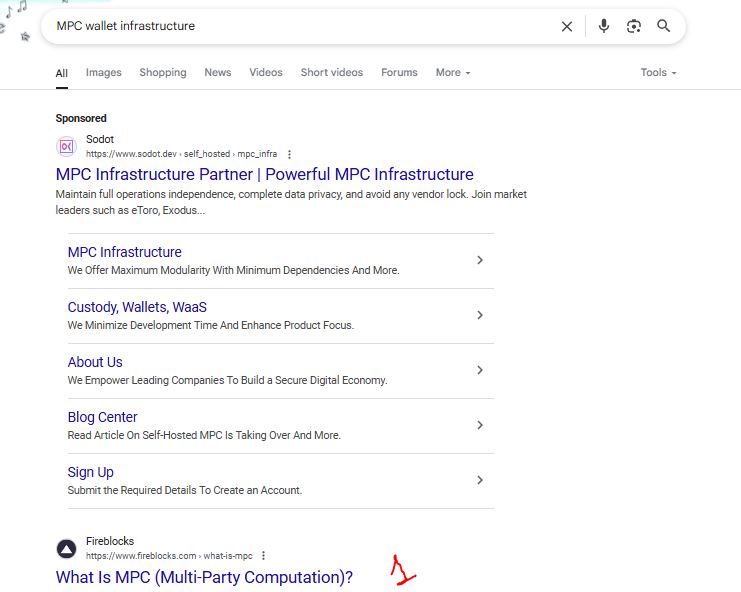This screenshot has height=592, width=741.
Task: Click the Sodot favicon logo
Action: pos(67,146)
